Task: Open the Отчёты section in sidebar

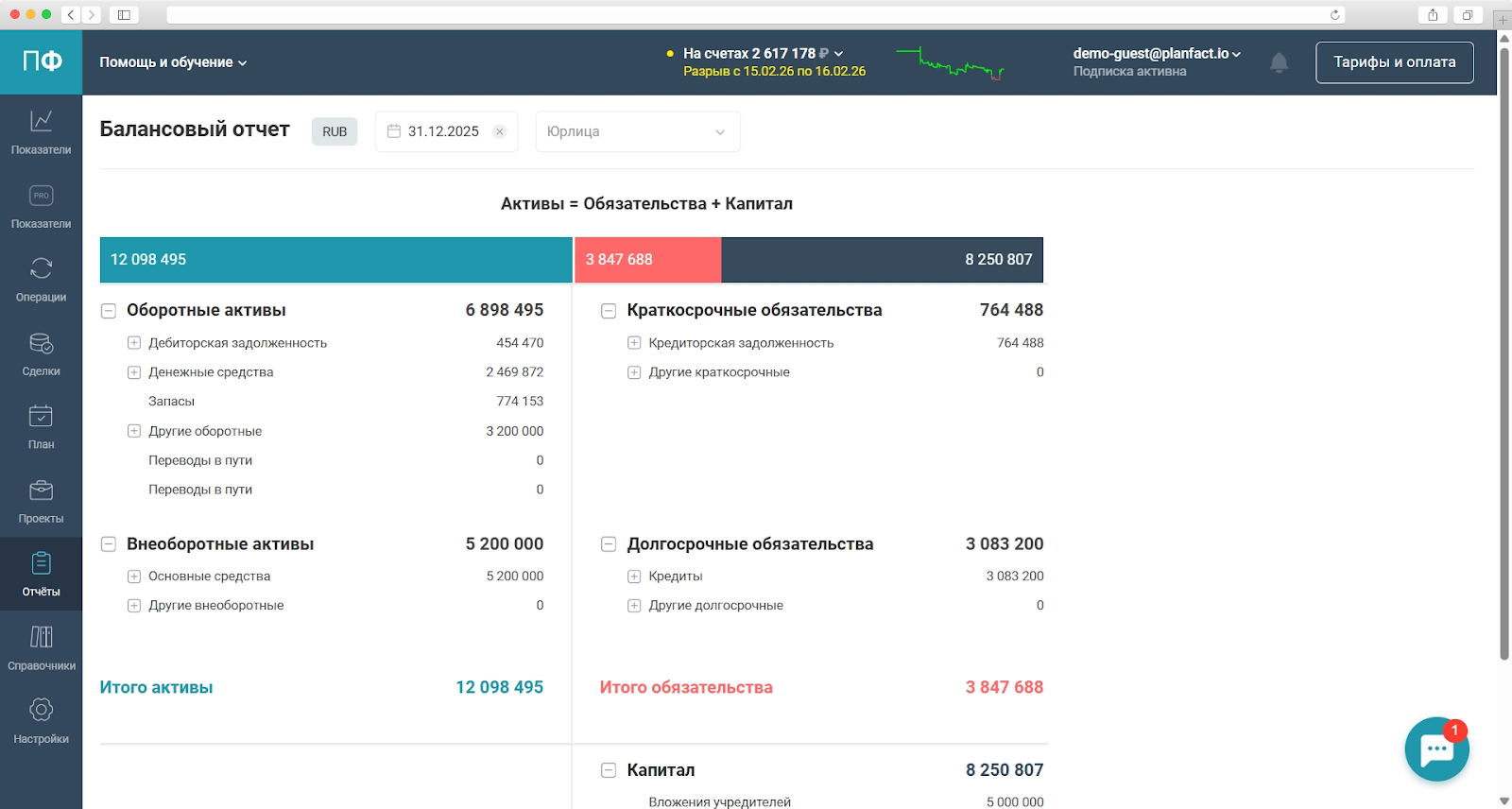Action: pyautogui.click(x=41, y=574)
